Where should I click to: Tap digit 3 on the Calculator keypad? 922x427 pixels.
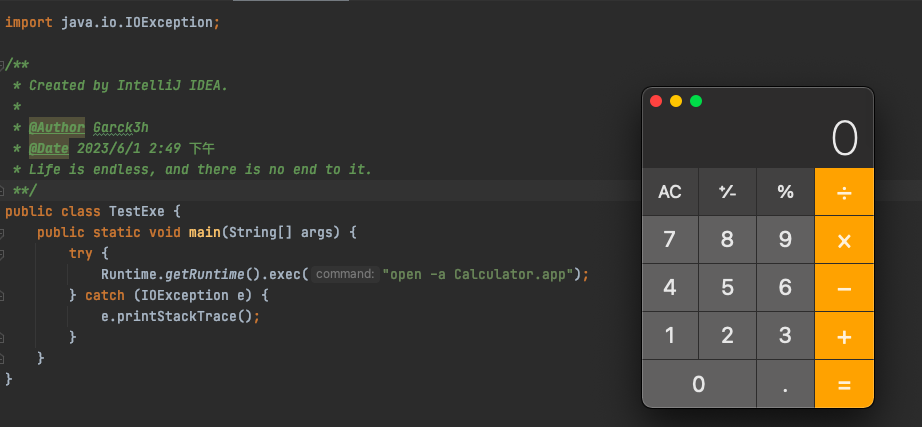point(786,336)
